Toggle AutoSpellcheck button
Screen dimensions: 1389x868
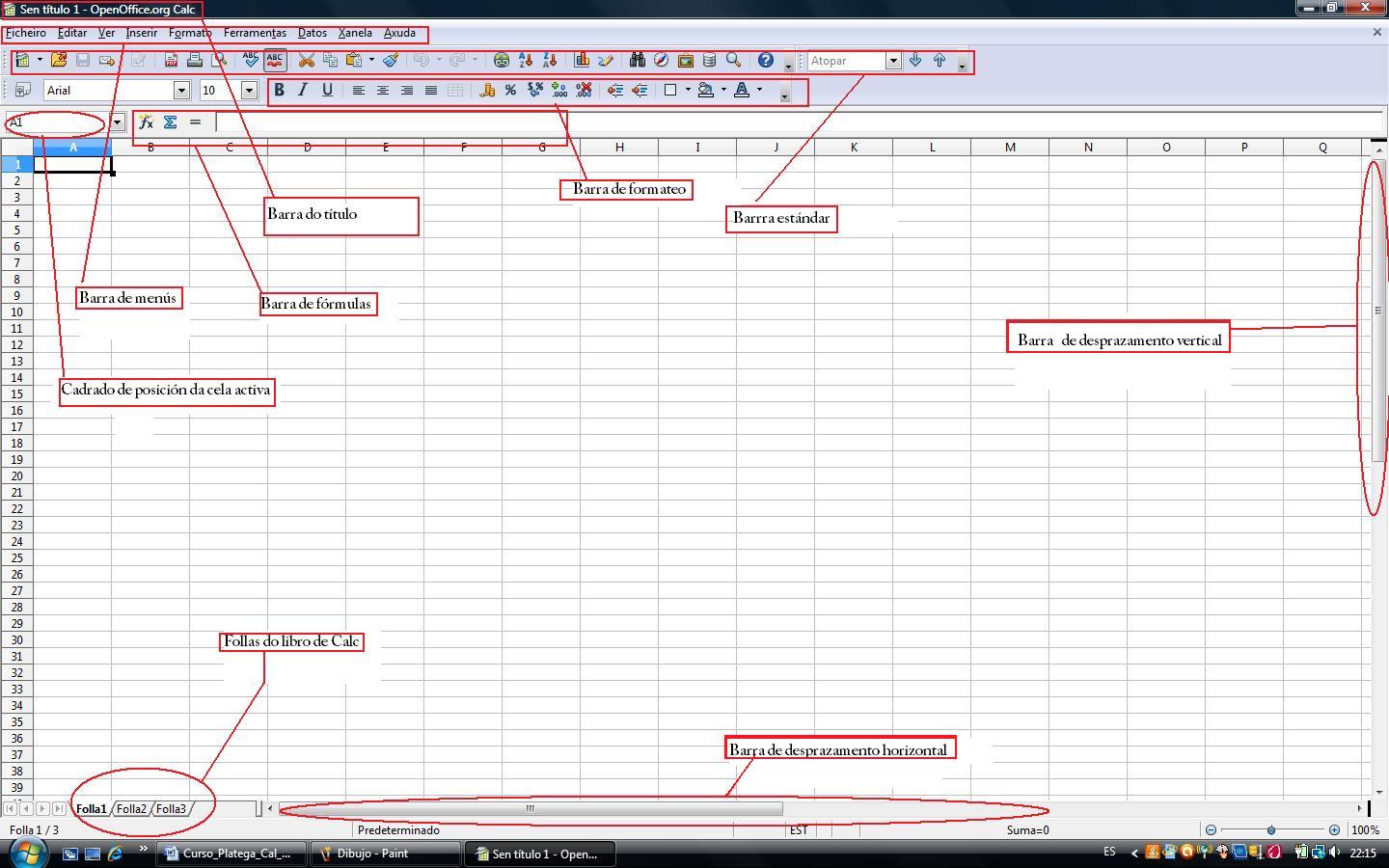[275, 61]
